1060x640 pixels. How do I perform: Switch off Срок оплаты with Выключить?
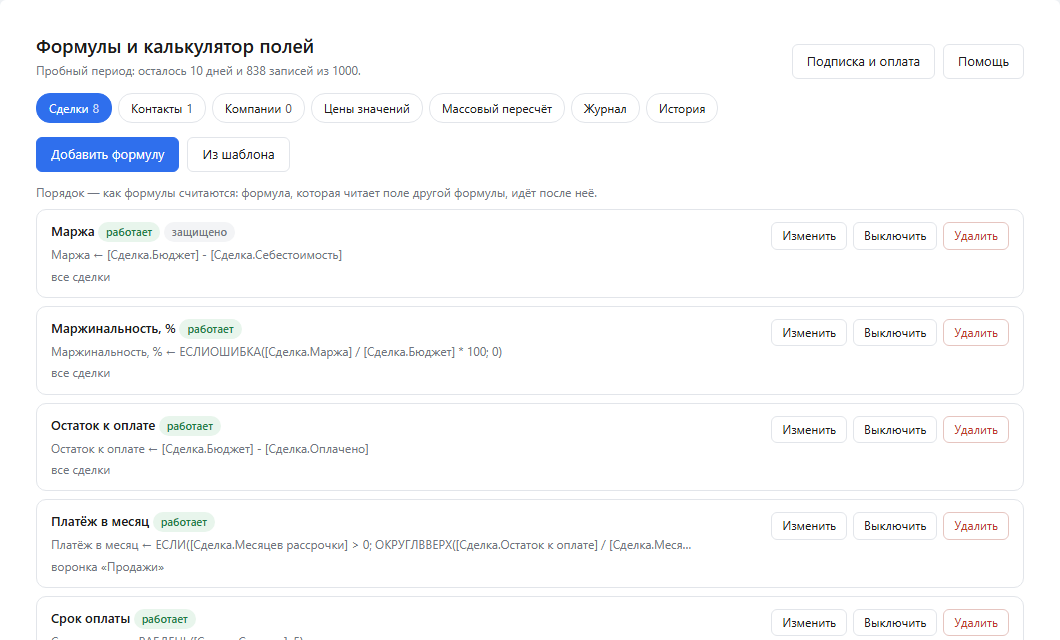pyautogui.click(x=895, y=623)
